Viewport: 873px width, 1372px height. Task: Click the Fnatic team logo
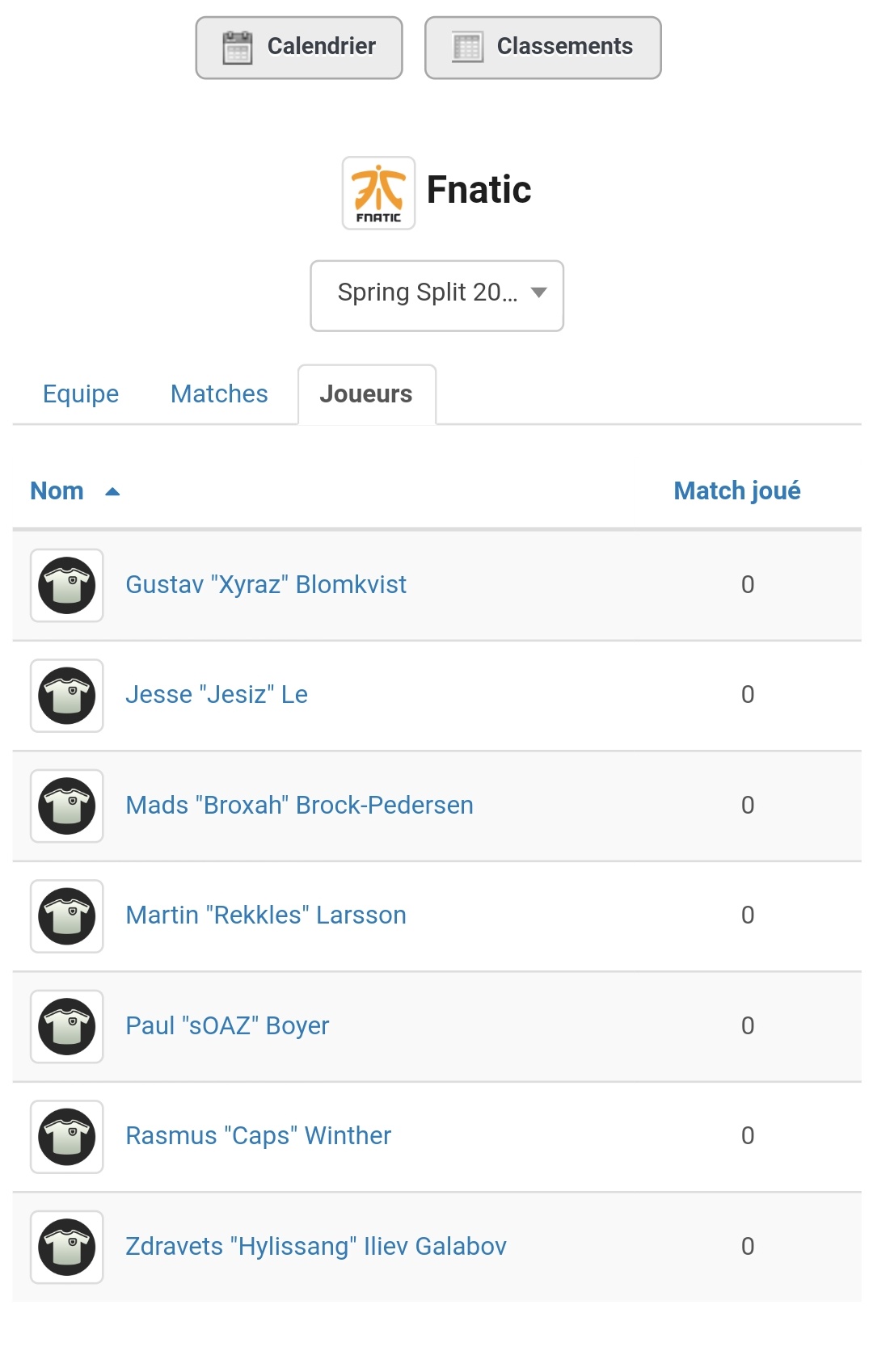[x=378, y=193]
